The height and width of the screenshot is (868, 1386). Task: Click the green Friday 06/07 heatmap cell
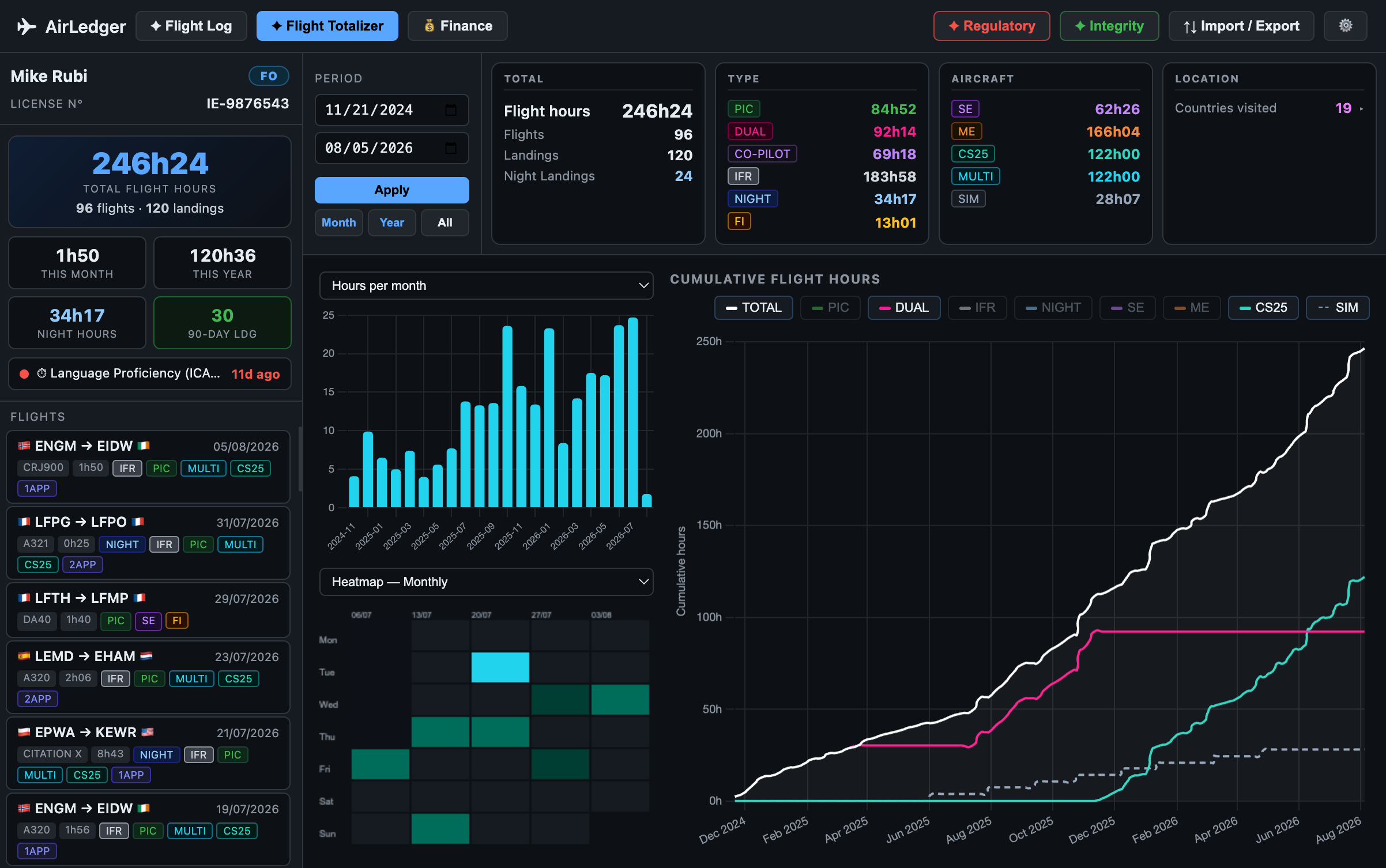[x=381, y=764]
